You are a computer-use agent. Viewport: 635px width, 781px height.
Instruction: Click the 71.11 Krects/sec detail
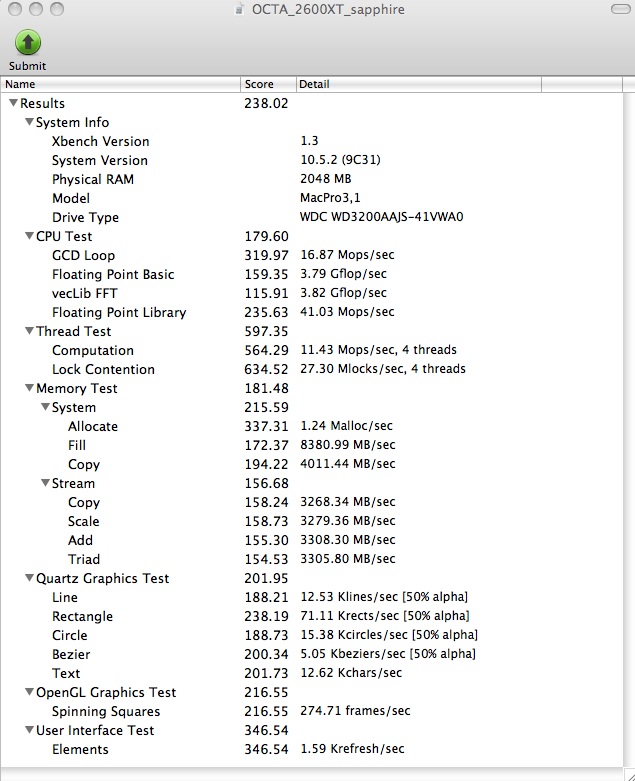[384, 616]
